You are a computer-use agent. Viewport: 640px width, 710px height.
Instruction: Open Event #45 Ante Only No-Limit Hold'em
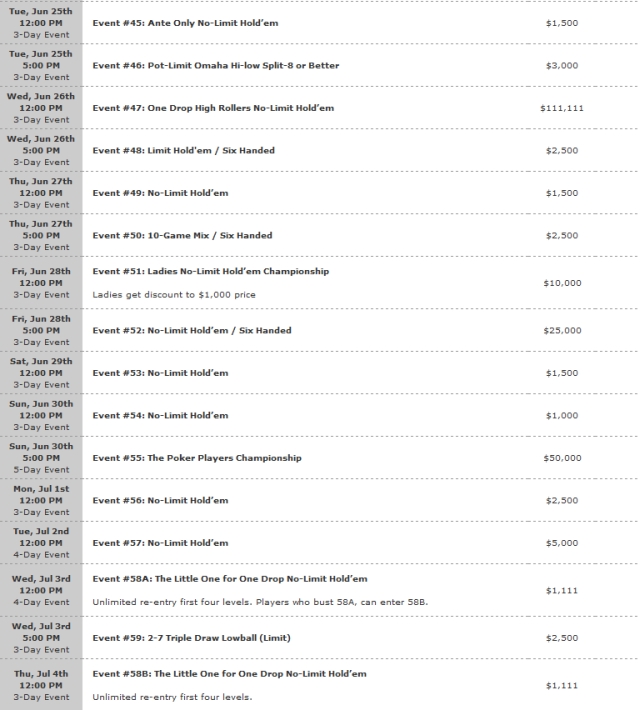pyautogui.click(x=185, y=23)
